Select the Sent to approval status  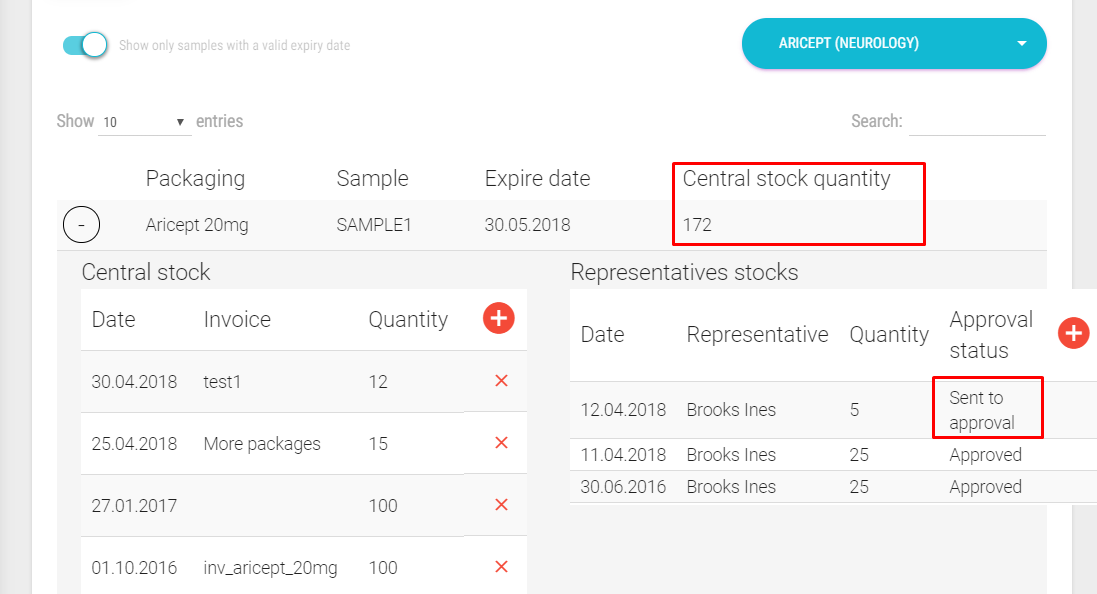(x=981, y=410)
